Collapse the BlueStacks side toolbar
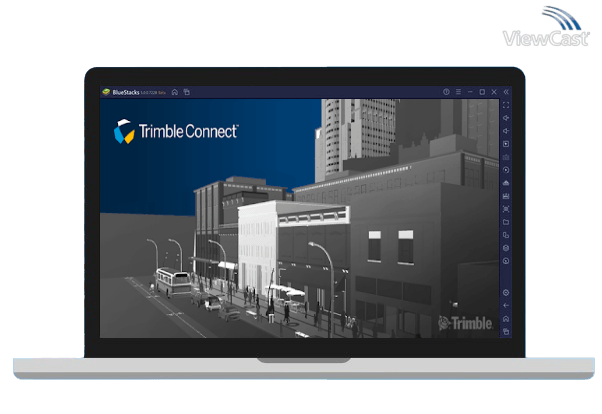 [506, 92]
